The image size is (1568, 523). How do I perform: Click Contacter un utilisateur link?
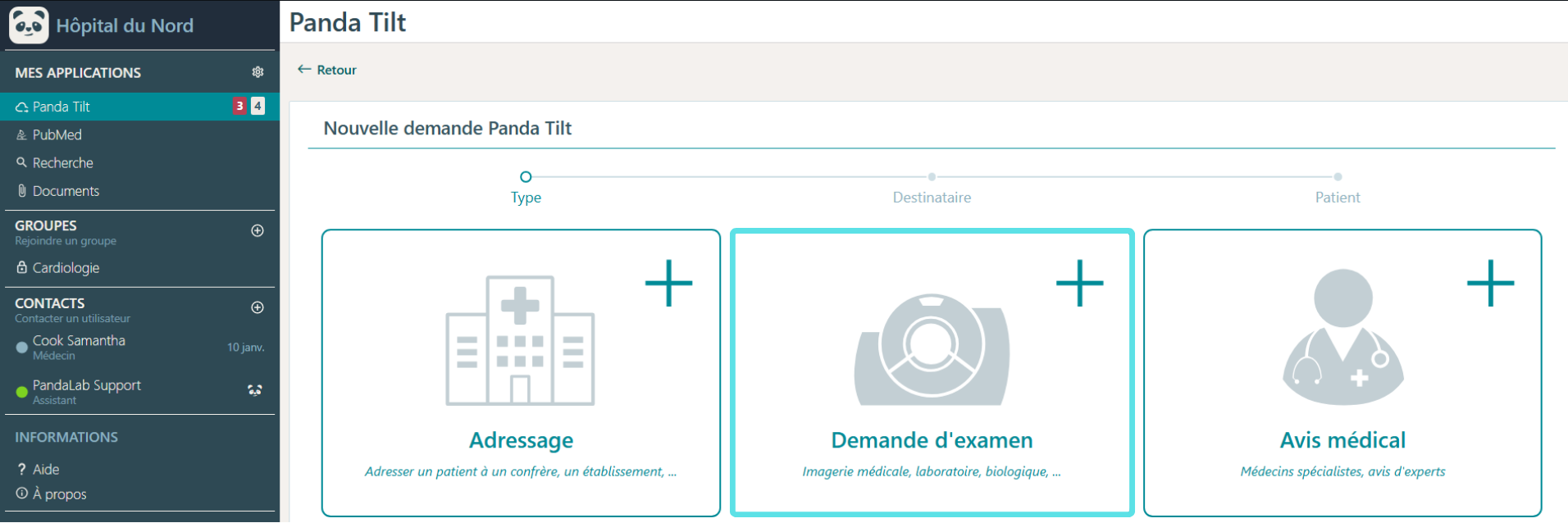point(72,318)
